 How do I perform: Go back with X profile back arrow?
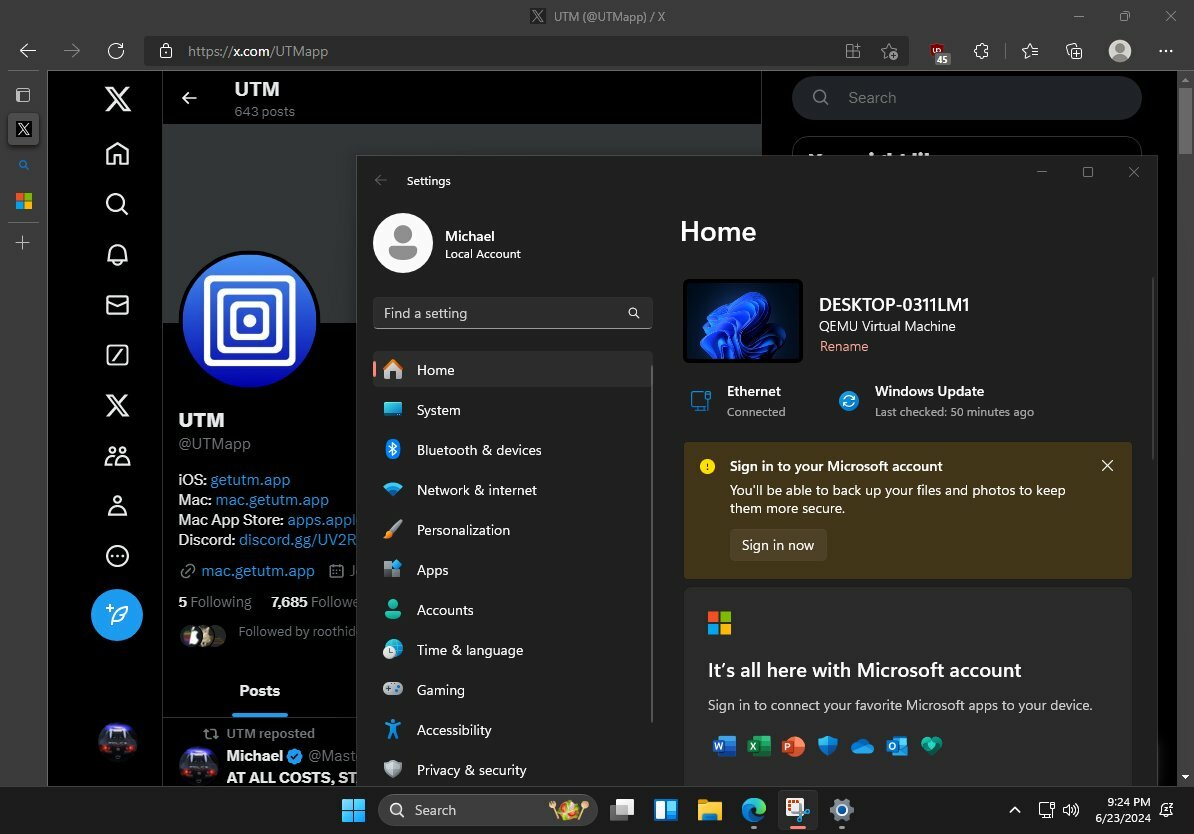coord(190,98)
